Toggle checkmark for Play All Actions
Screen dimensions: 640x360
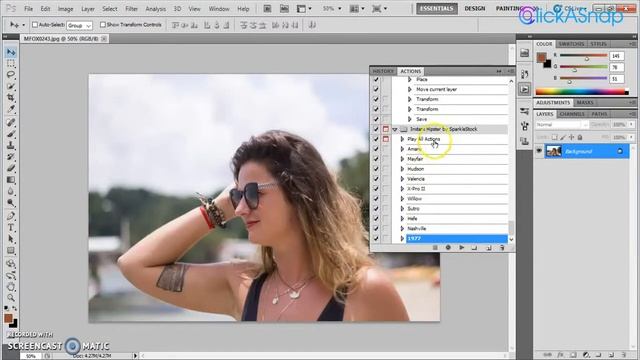(x=376, y=139)
